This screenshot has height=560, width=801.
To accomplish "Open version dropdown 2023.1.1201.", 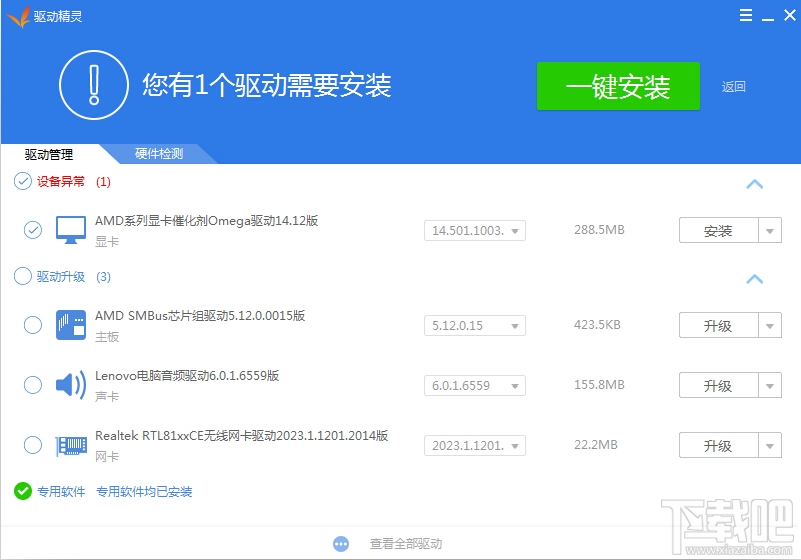I will pyautogui.click(x=475, y=446).
